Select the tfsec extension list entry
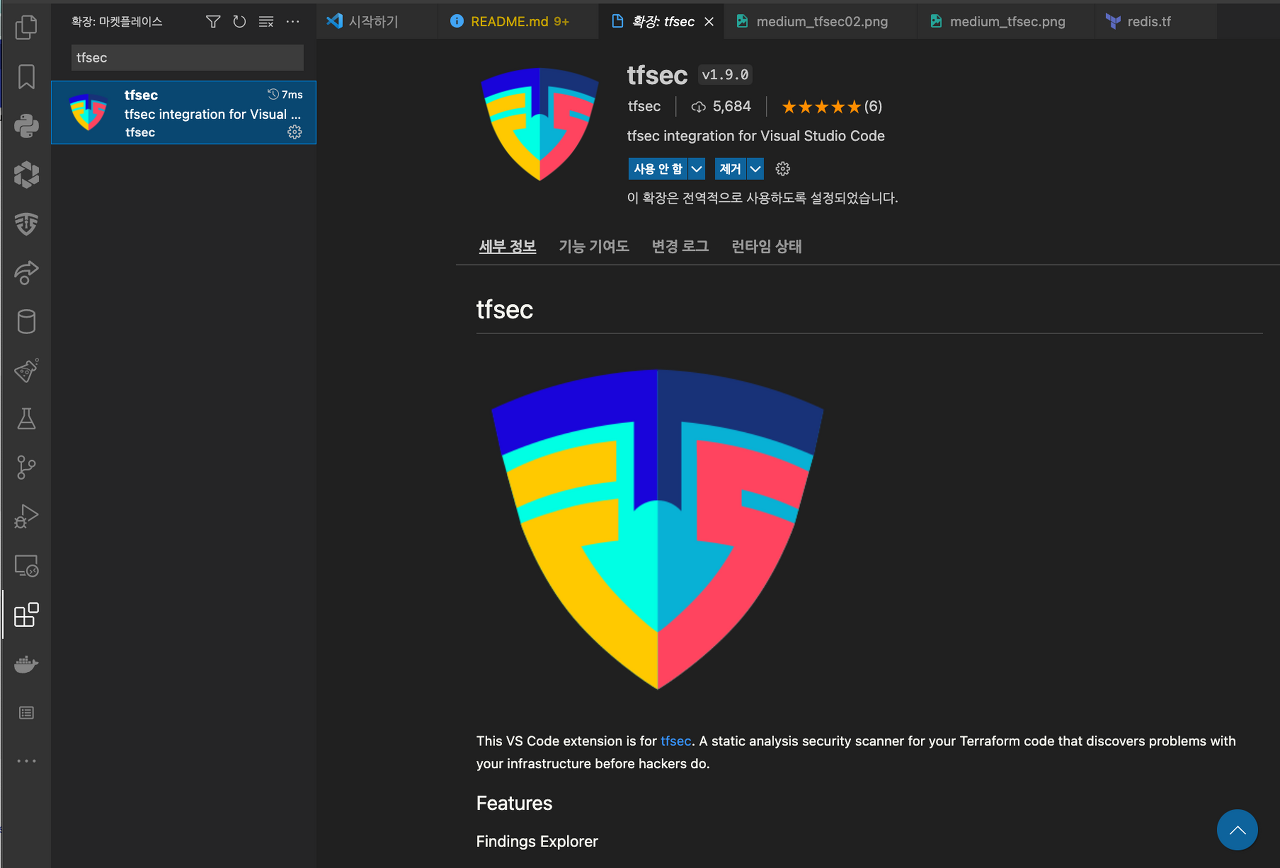Viewport: 1280px width, 868px height. coord(184,113)
